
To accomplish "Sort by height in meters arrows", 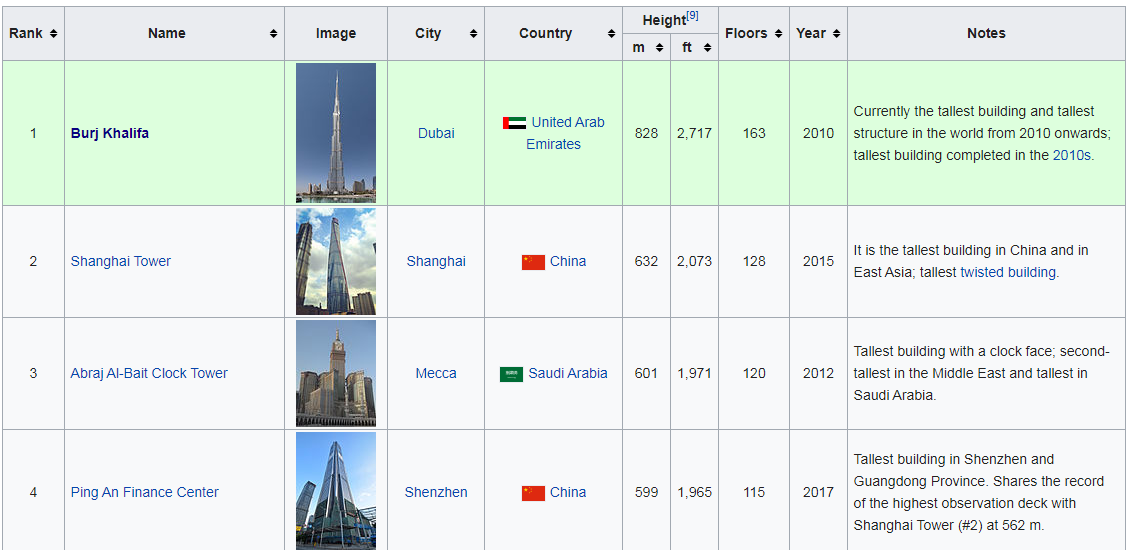I will click(659, 48).
